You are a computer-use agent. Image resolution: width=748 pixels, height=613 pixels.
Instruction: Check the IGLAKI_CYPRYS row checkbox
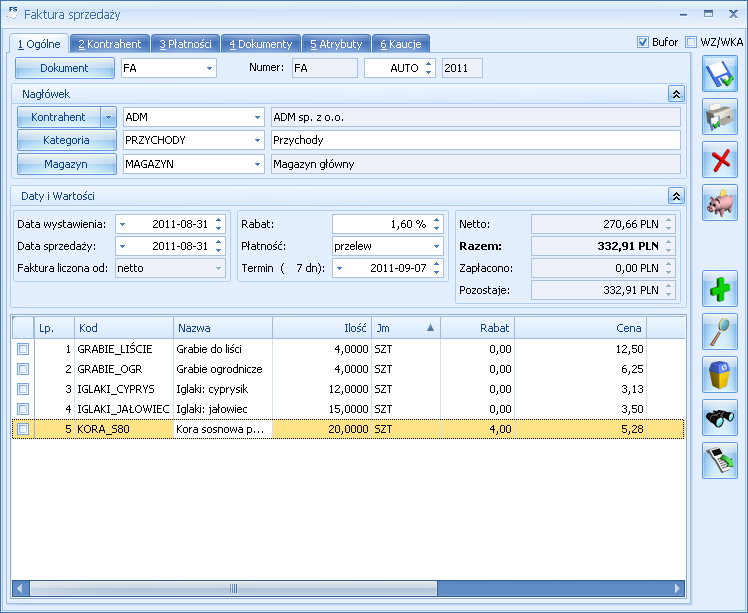23,389
